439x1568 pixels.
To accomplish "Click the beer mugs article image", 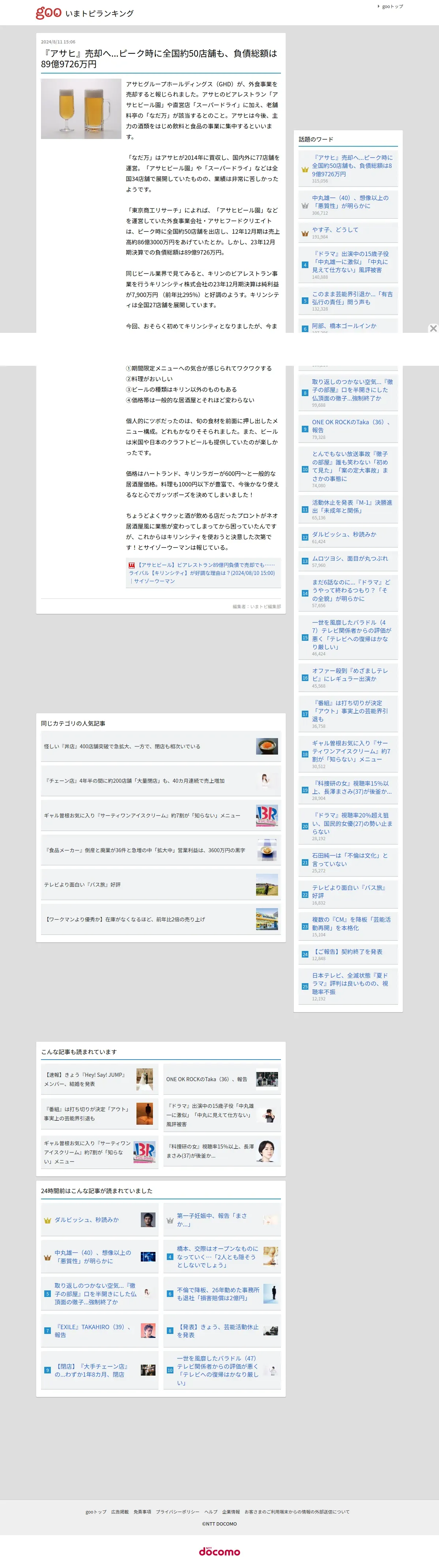I will point(81,109).
